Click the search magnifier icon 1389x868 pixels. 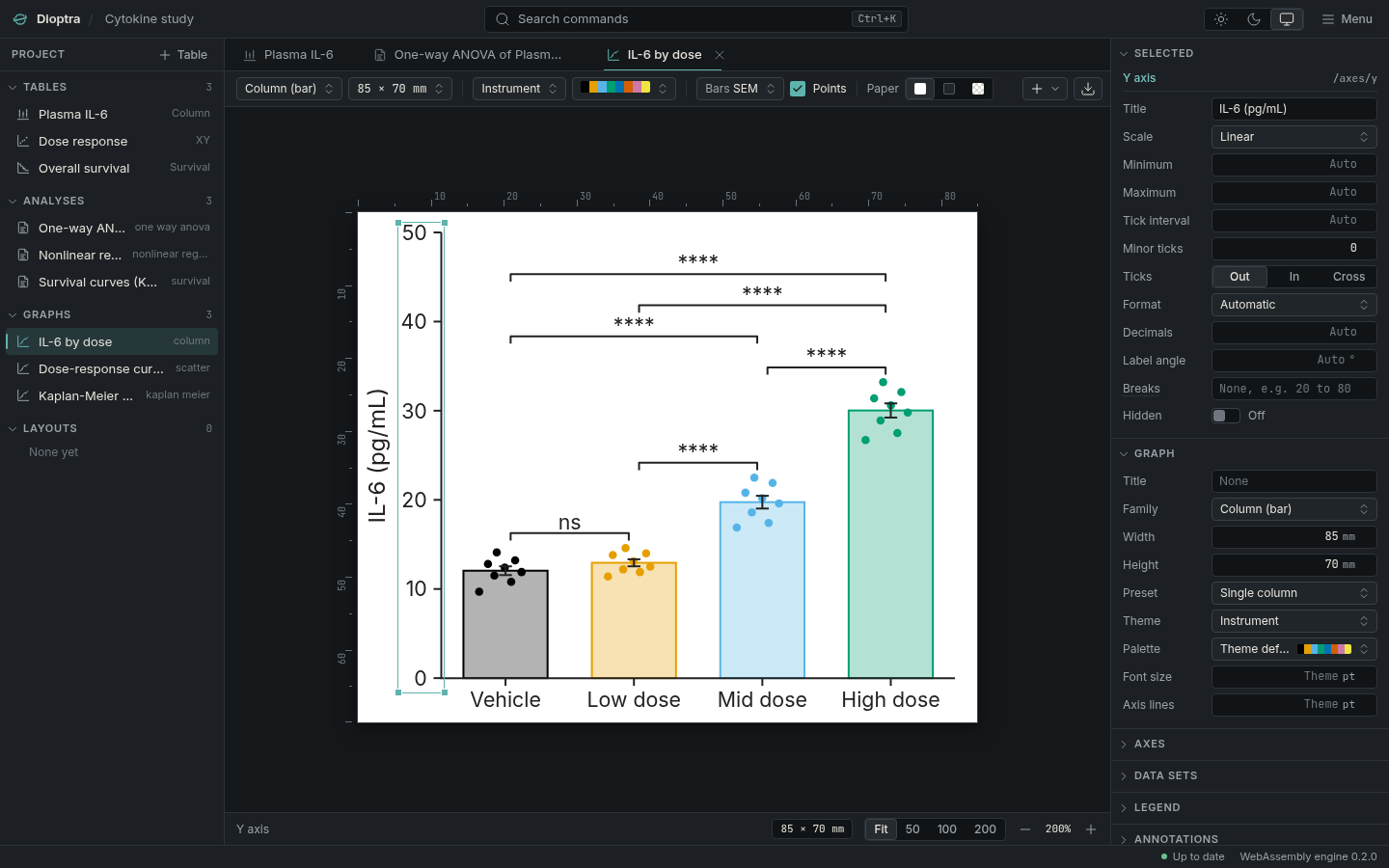click(x=503, y=19)
